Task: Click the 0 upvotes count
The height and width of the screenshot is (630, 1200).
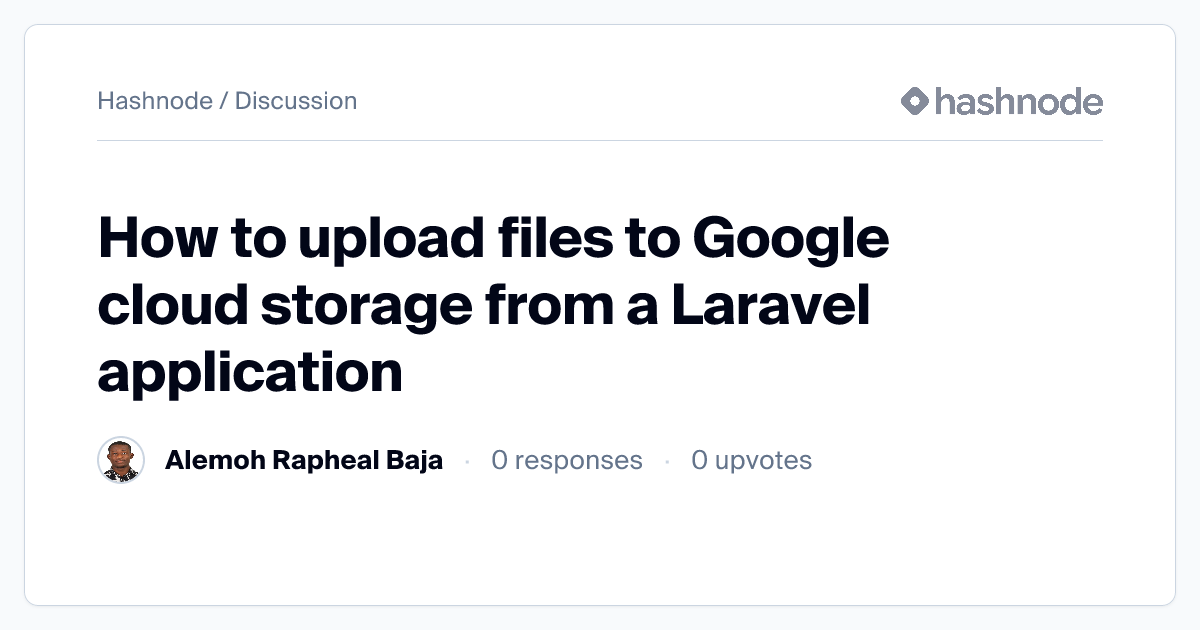Action: coord(751,460)
